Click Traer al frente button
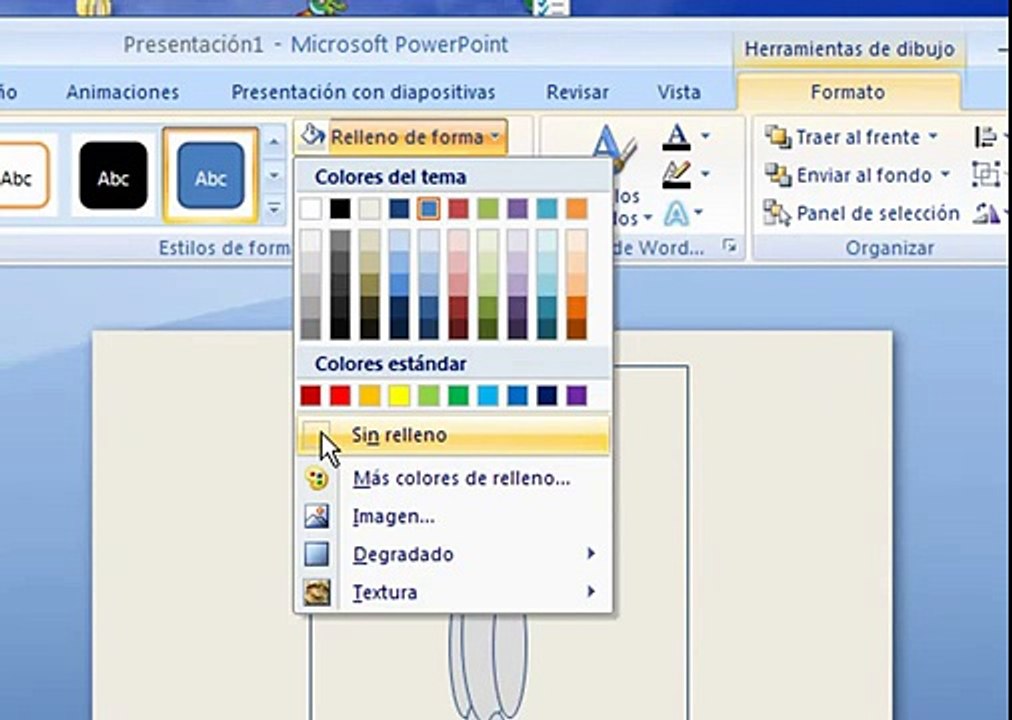Image resolution: width=1012 pixels, height=720 pixels. pyautogui.click(x=843, y=137)
